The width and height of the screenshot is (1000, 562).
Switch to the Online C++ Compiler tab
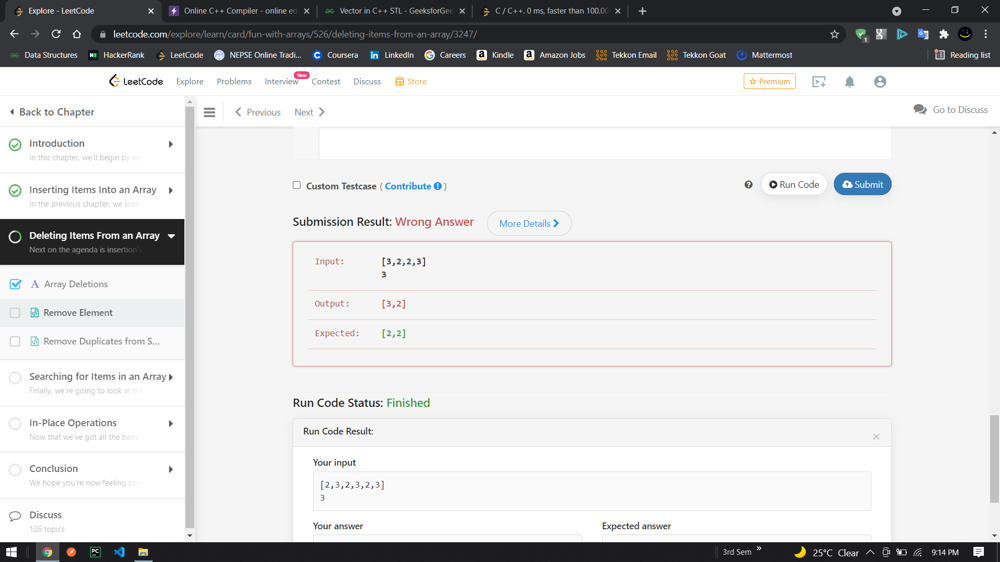[x=237, y=11]
